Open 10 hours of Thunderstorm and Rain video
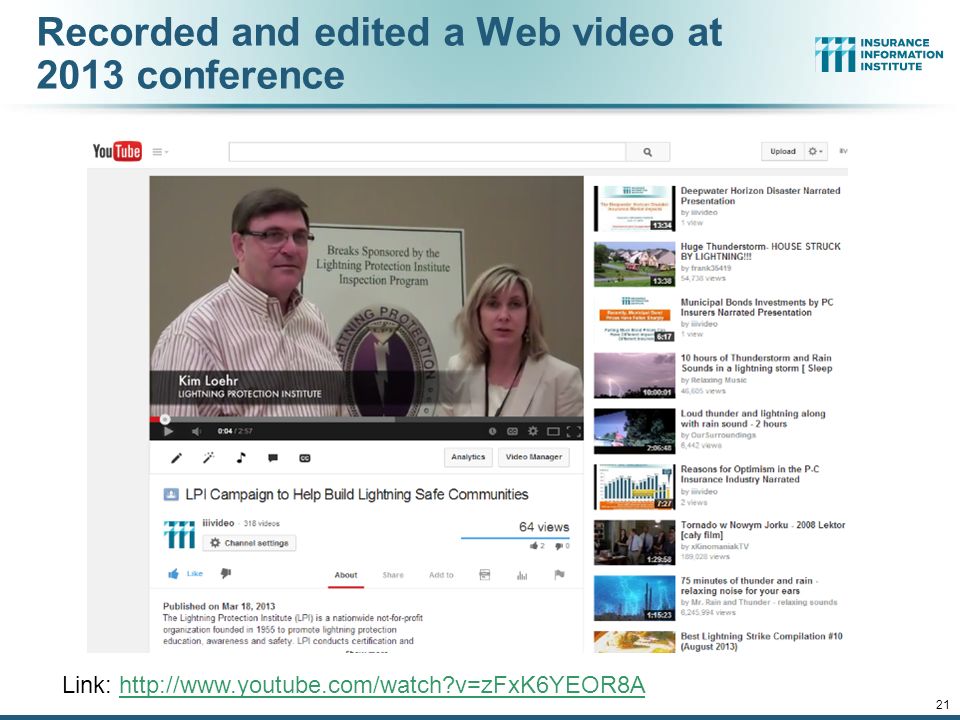Image resolution: width=960 pixels, height=720 pixels. pyautogui.click(x=757, y=363)
